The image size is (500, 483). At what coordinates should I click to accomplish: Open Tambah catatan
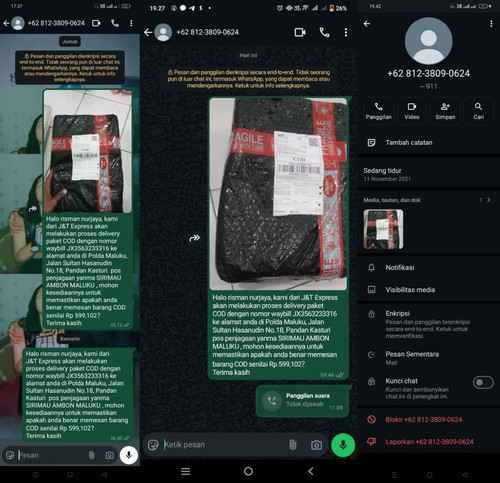(x=428, y=143)
